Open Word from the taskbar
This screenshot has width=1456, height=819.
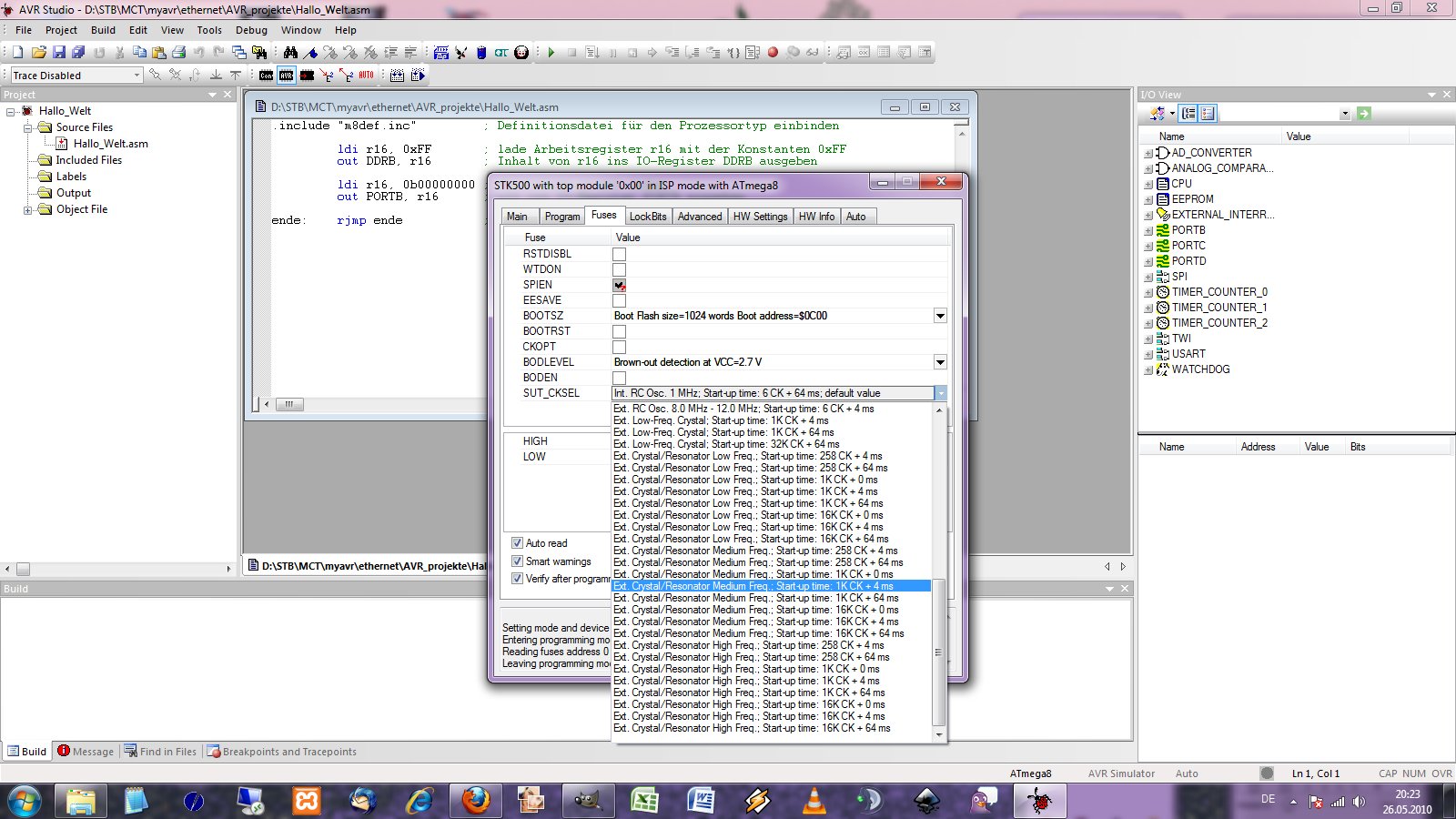click(702, 801)
